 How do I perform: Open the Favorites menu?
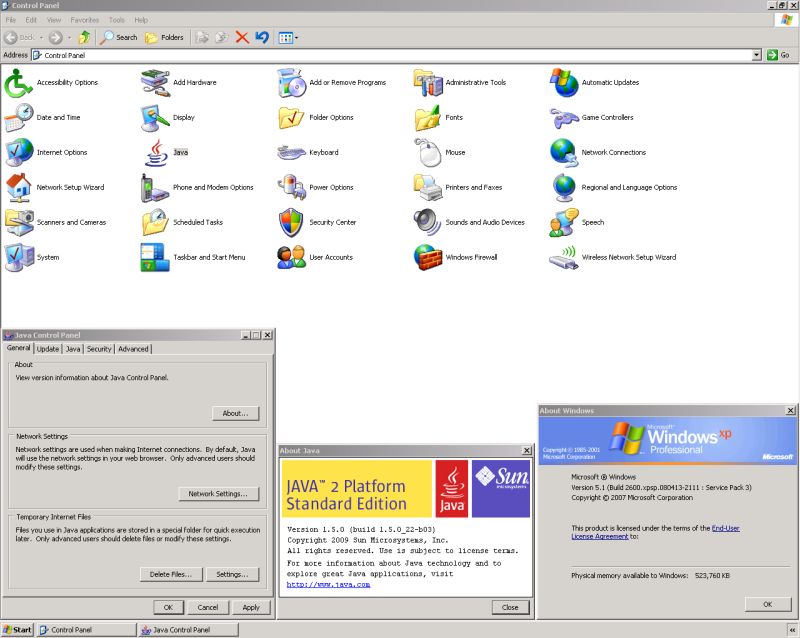tap(85, 18)
